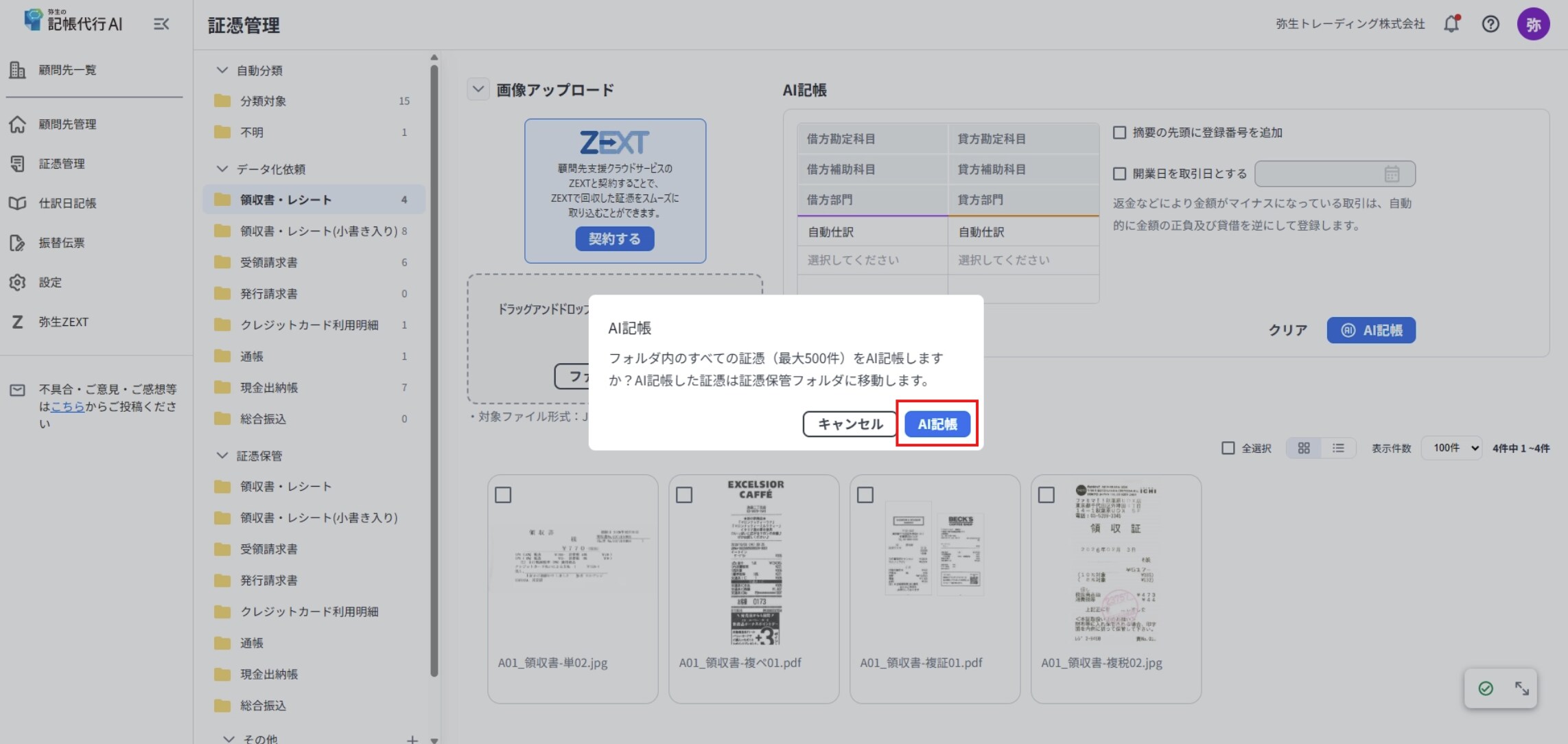This screenshot has height=744, width=1568.
Task: Open the 受領請求書 folder under データ化依頼
Action: 314,262
